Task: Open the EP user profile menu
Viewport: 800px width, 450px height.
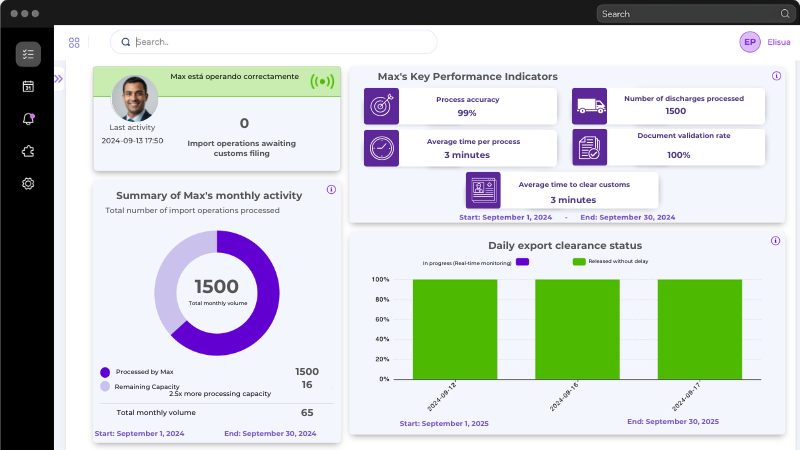Action: [750, 42]
